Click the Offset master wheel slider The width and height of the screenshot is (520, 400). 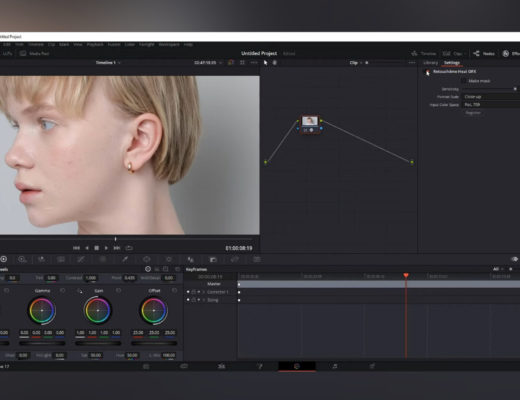point(154,343)
